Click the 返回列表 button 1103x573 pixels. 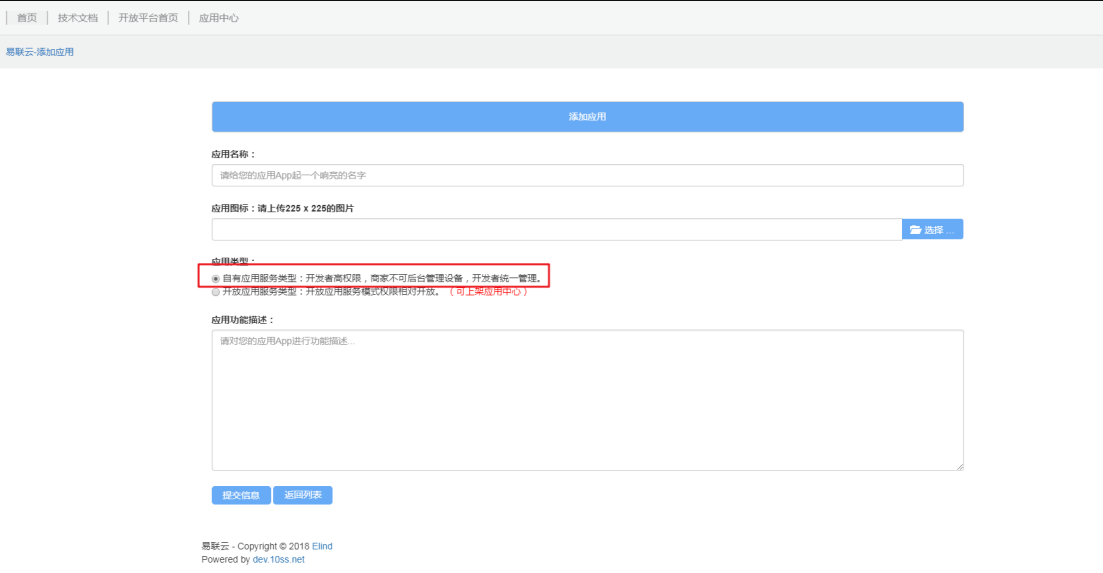tap(302, 495)
